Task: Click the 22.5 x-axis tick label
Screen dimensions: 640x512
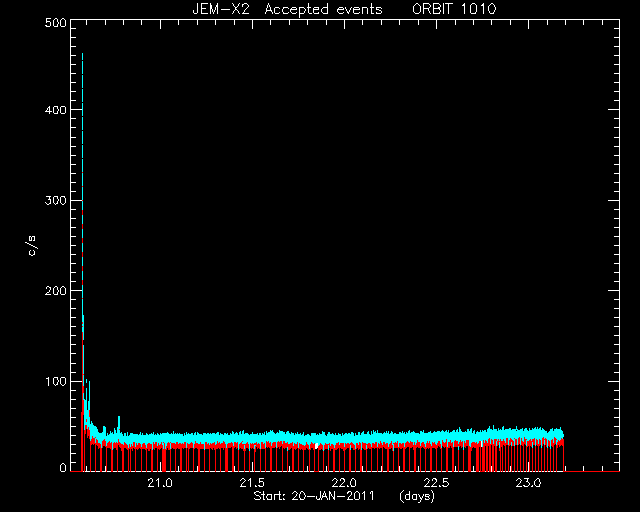Action: (436, 483)
